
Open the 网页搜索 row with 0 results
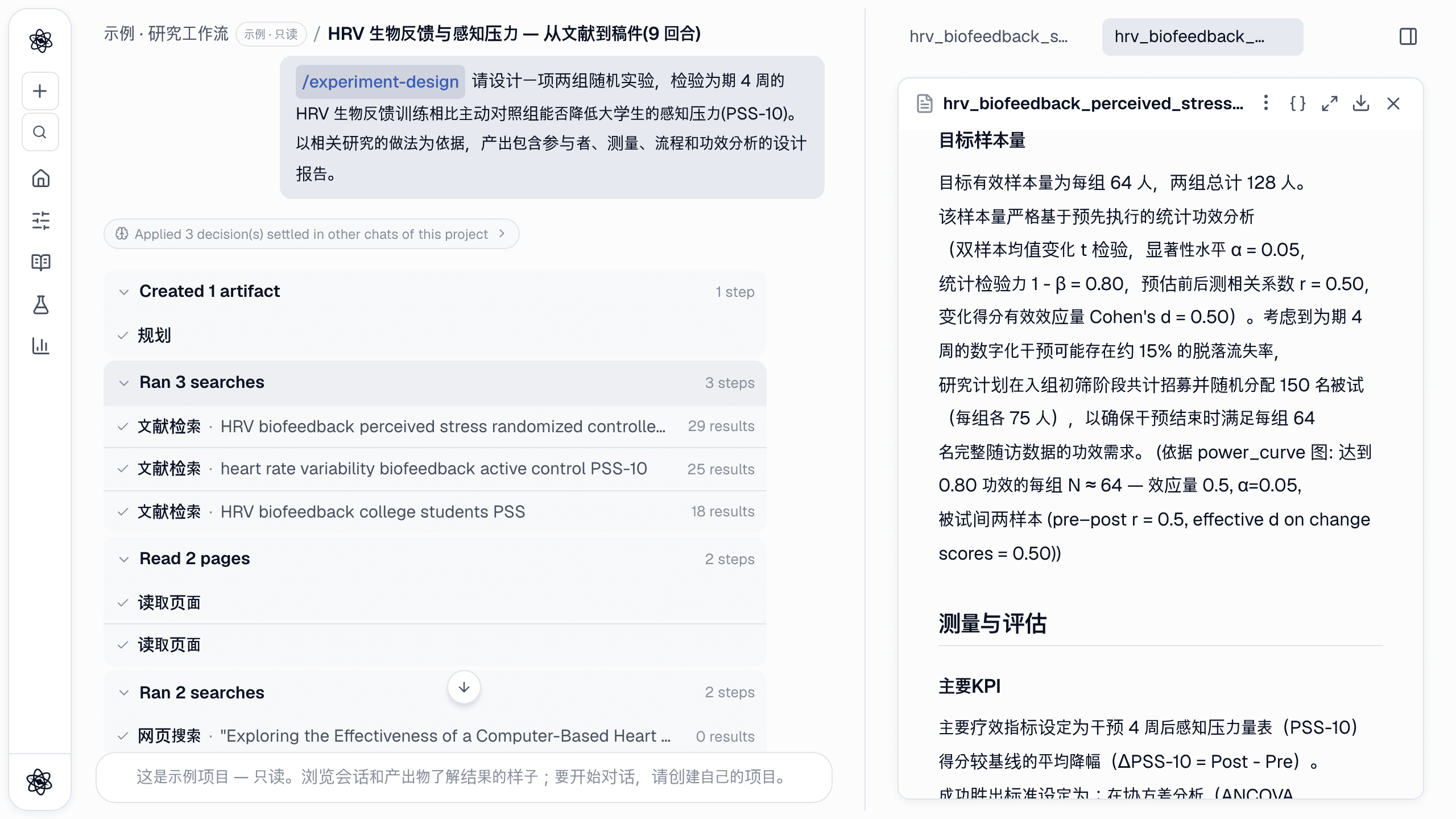tap(435, 736)
